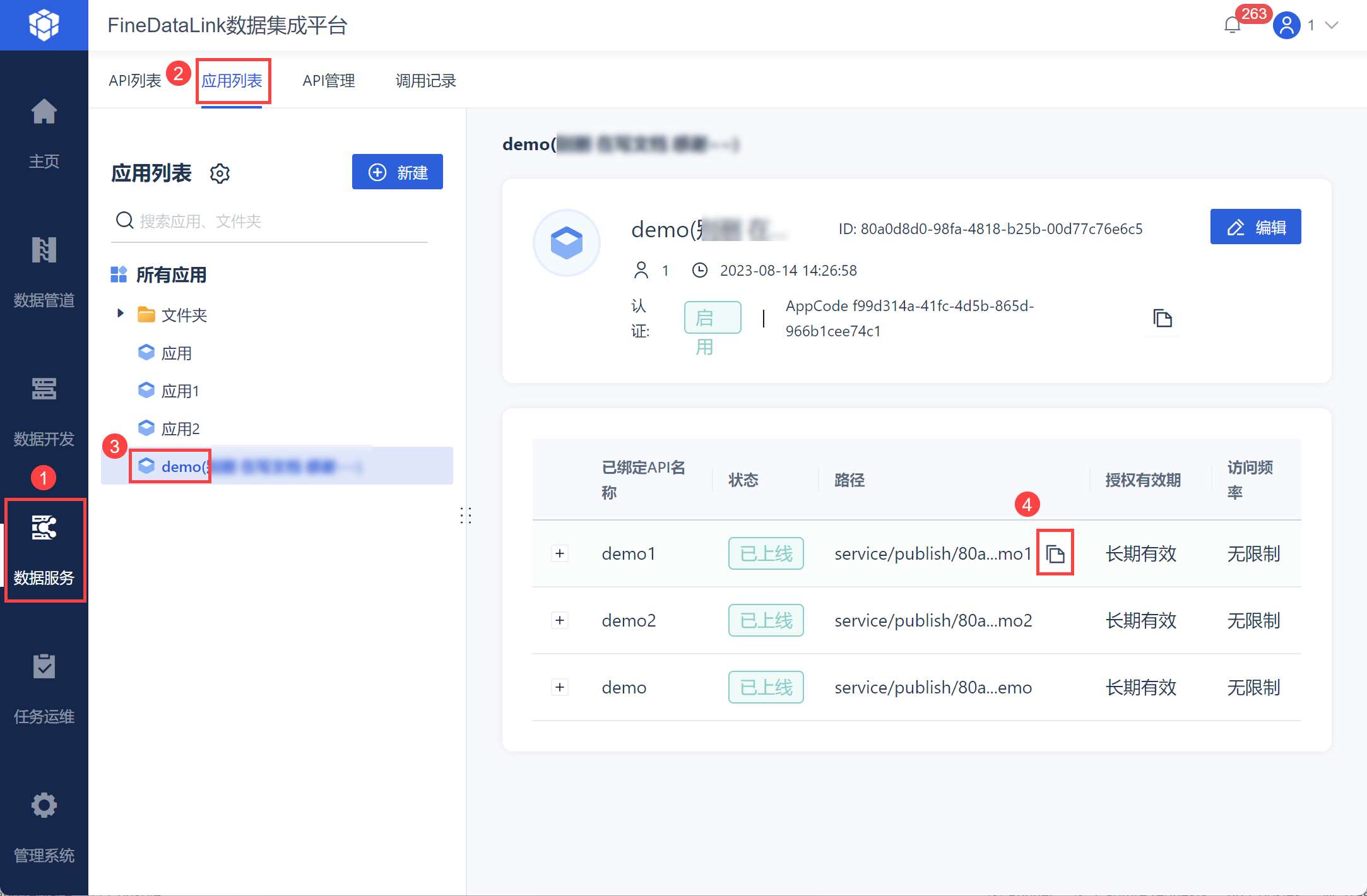Expand the demo row plus icon
This screenshot has height=896, width=1367.
click(560, 687)
